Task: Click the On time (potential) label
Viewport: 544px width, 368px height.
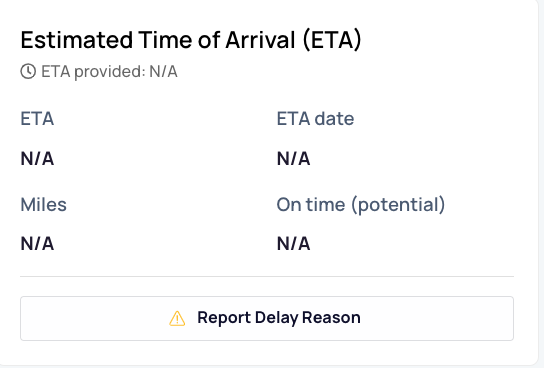Action: pos(361,205)
